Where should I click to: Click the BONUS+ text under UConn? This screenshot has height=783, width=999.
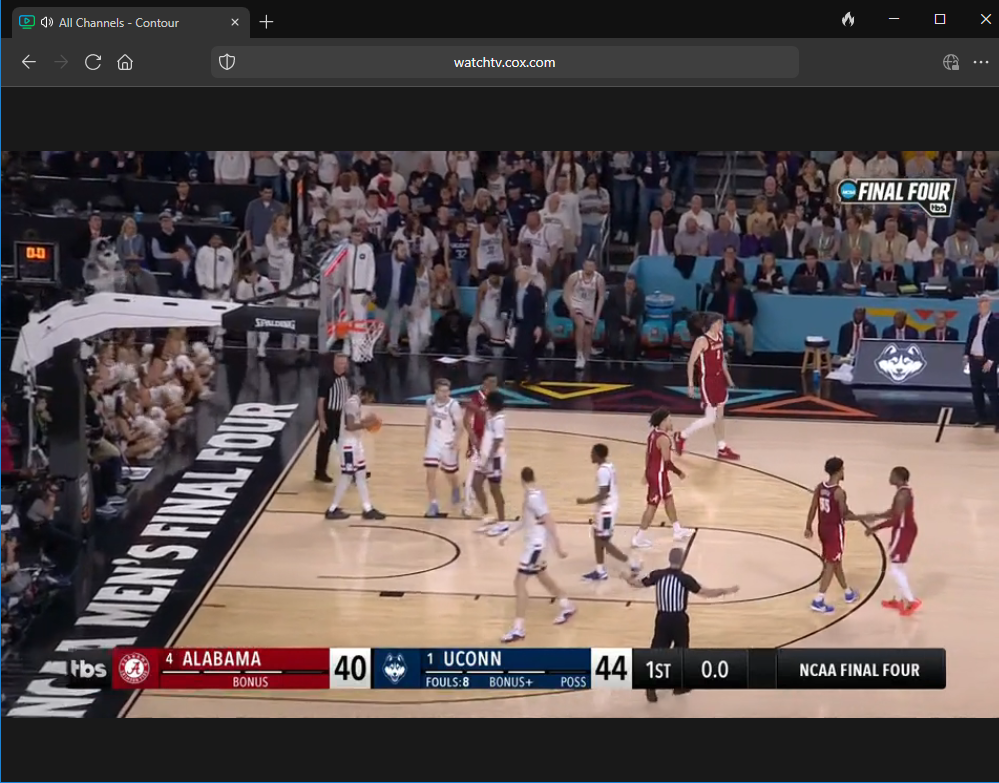(511, 682)
